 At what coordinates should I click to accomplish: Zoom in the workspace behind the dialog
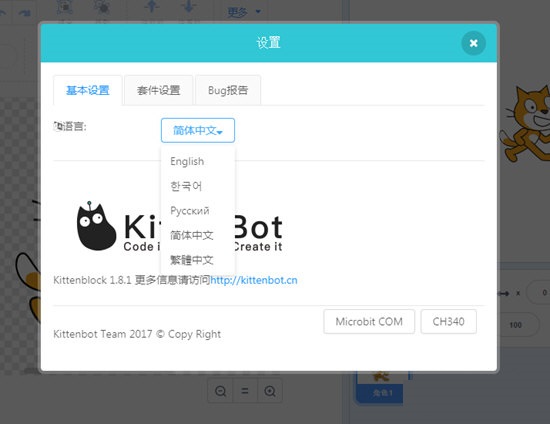pos(270,391)
